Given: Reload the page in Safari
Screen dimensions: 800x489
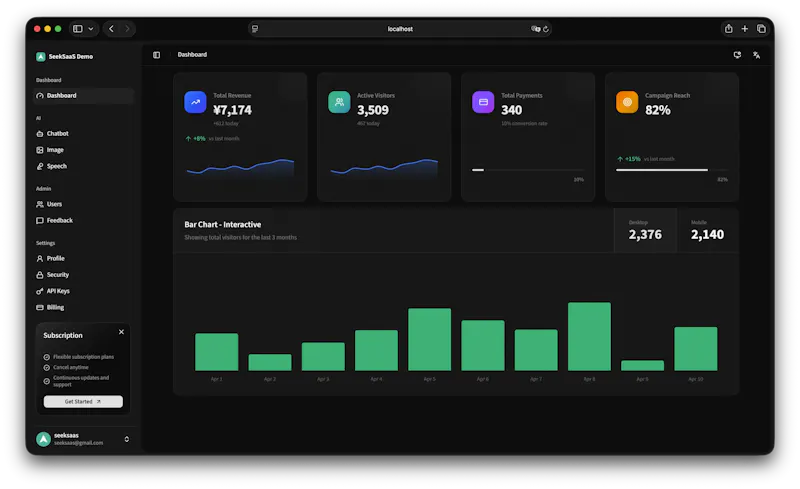Looking at the screenshot, I should click(546, 29).
